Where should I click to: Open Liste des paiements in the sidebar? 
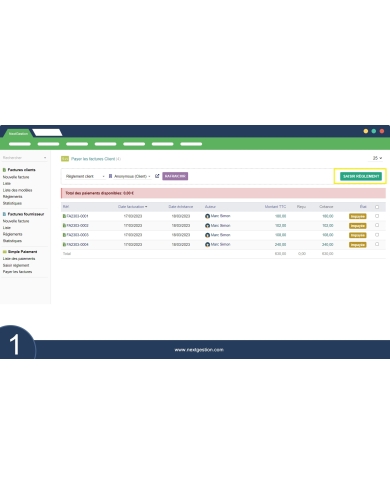pyautogui.click(x=19, y=259)
